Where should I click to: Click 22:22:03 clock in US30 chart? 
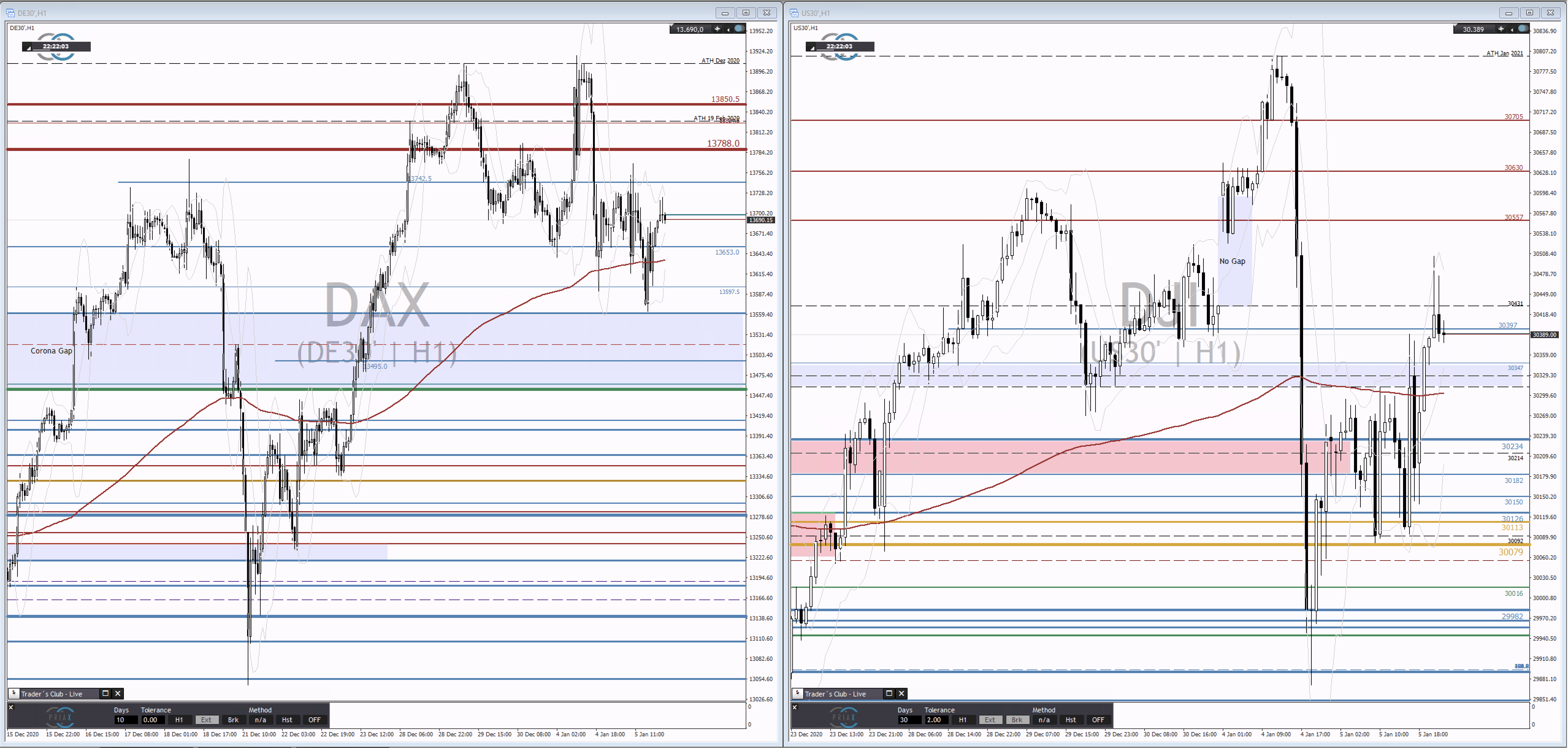point(839,46)
